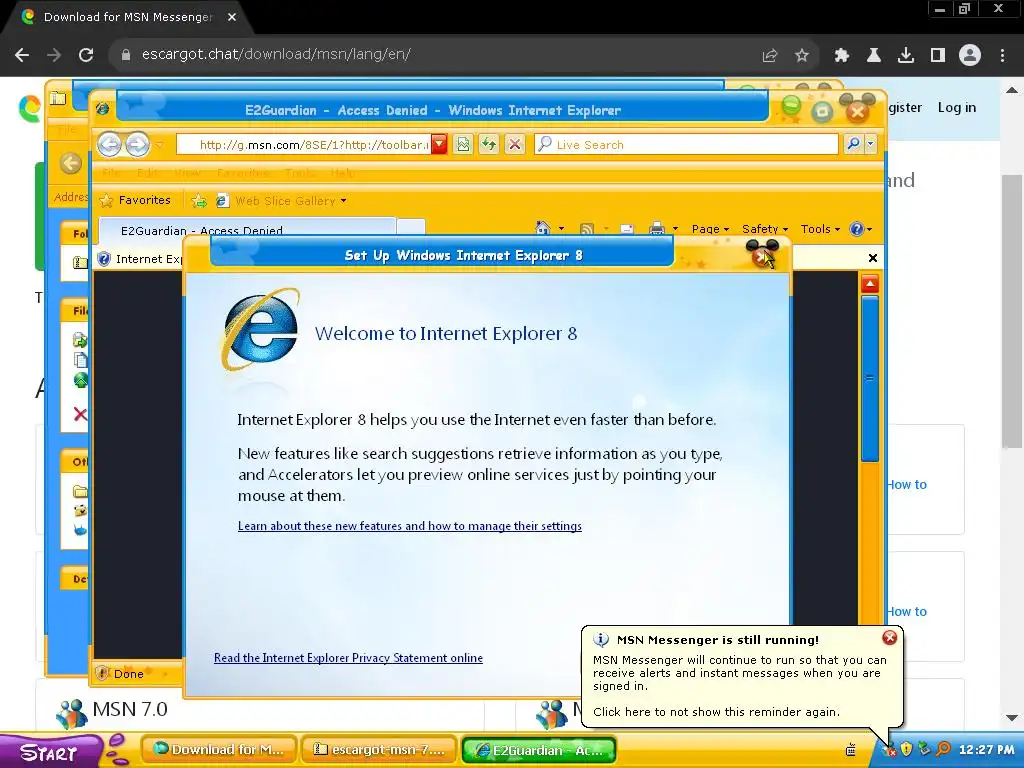Click the IE Help question-mark icon
This screenshot has width=1024, height=768.
[856, 229]
